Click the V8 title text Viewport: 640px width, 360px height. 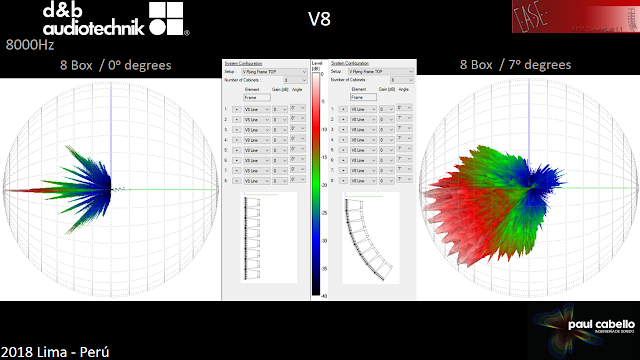point(319,19)
